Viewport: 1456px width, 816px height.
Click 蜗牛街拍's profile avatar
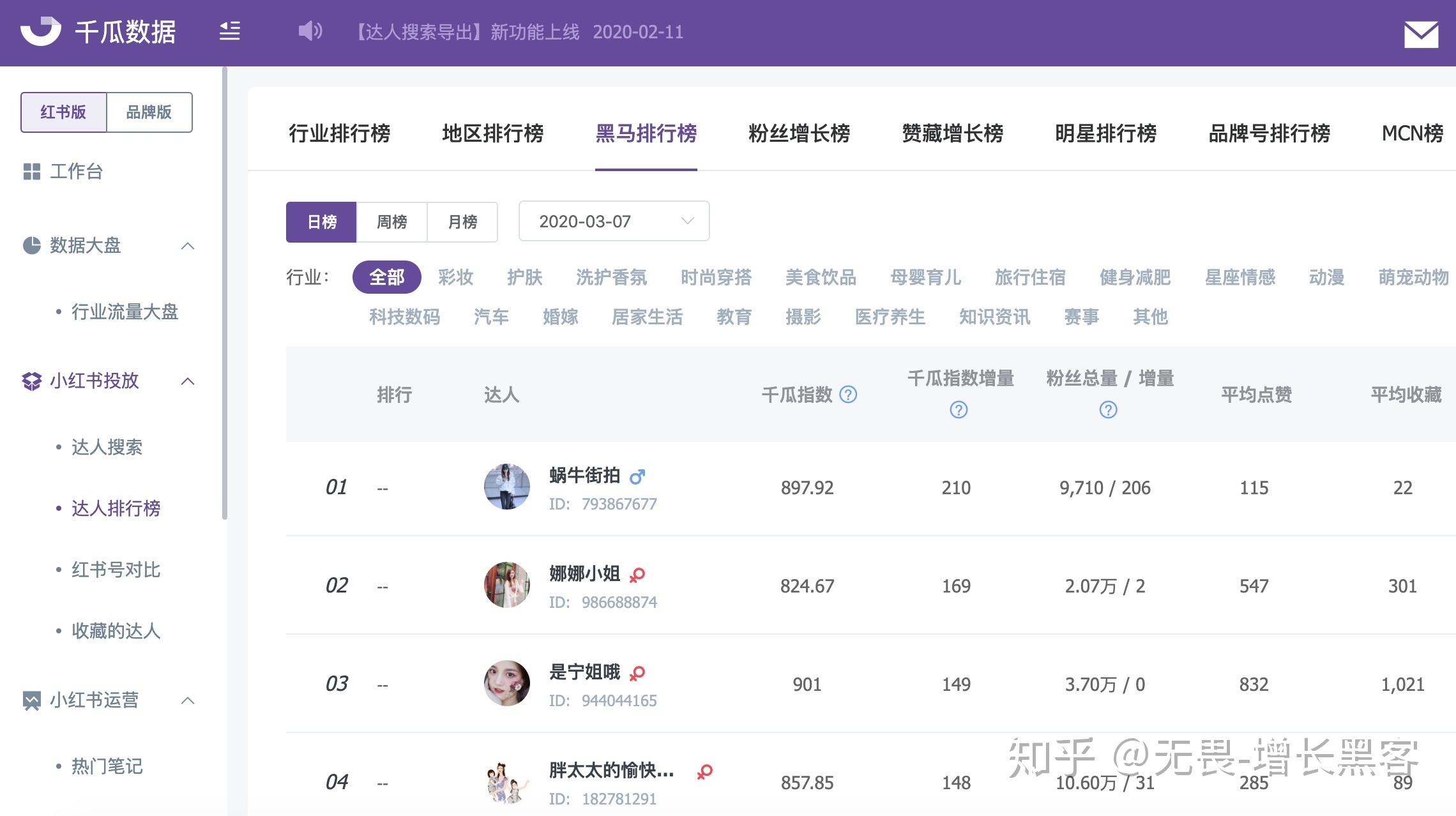point(506,487)
